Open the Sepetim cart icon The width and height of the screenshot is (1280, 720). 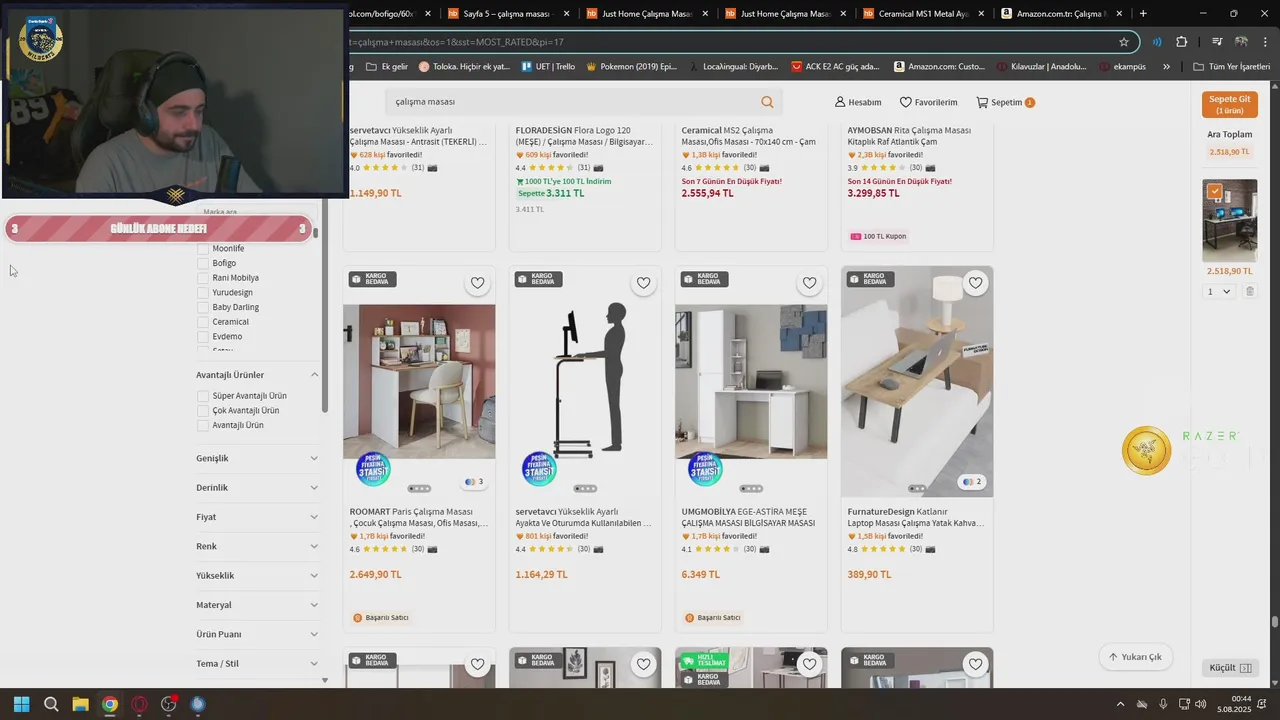(x=1005, y=102)
